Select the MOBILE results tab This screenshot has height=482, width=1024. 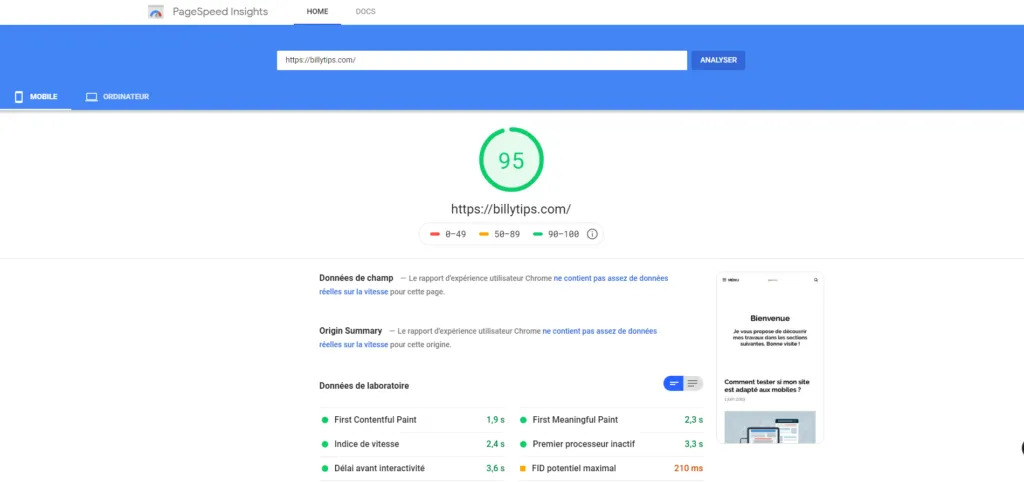[x=36, y=97]
